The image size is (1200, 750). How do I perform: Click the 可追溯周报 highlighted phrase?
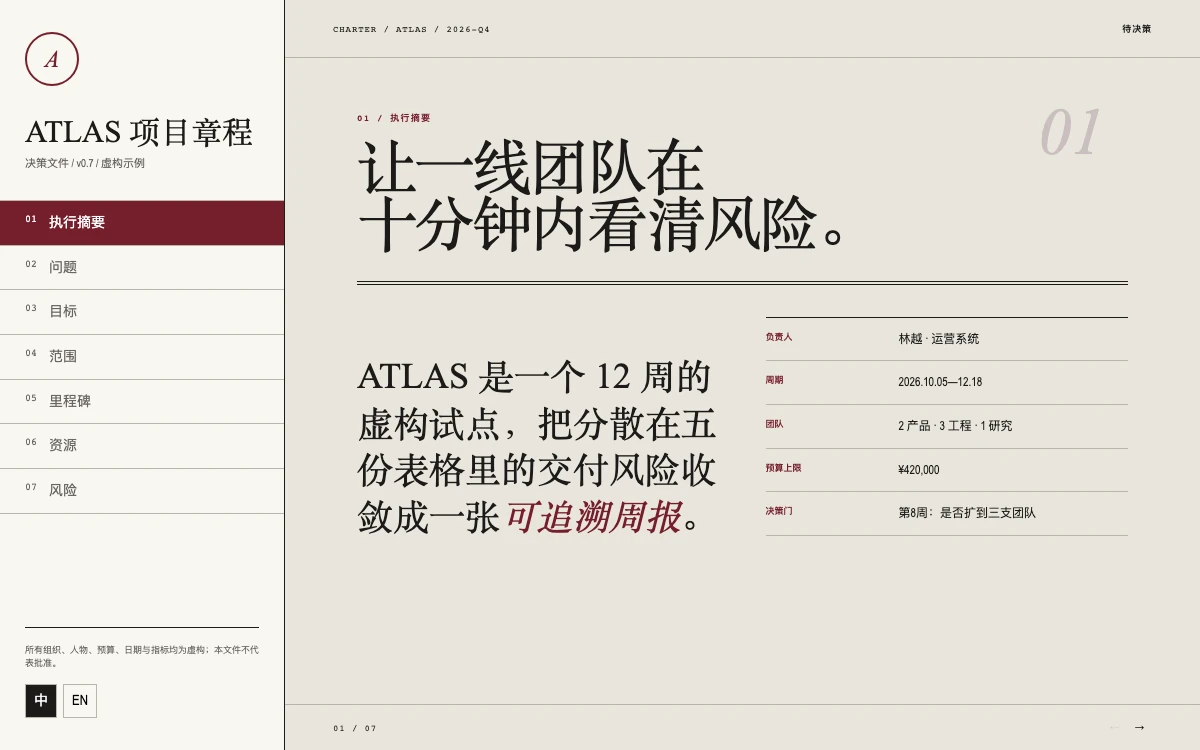593,518
